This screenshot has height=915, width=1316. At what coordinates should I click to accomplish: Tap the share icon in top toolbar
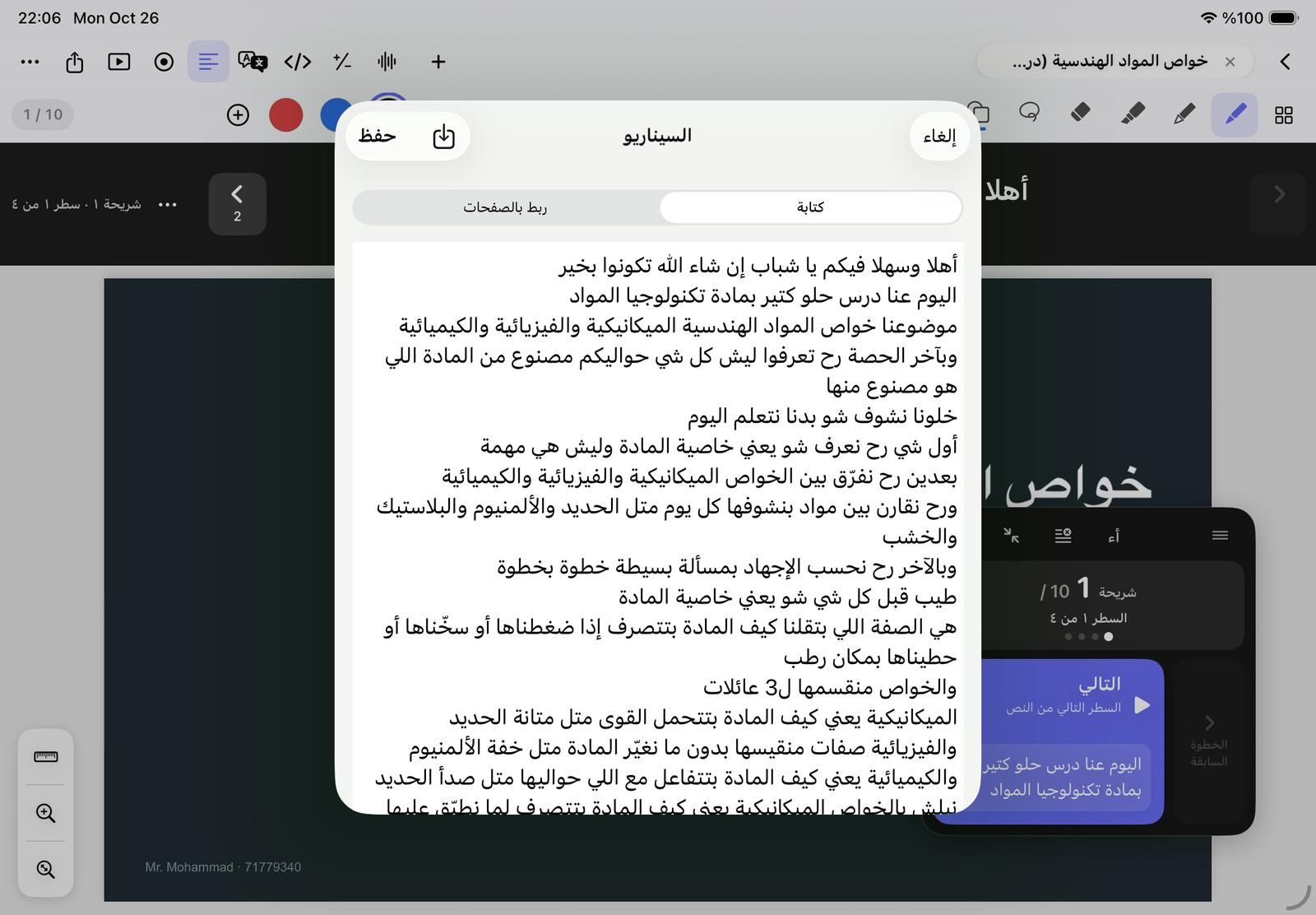[x=75, y=62]
